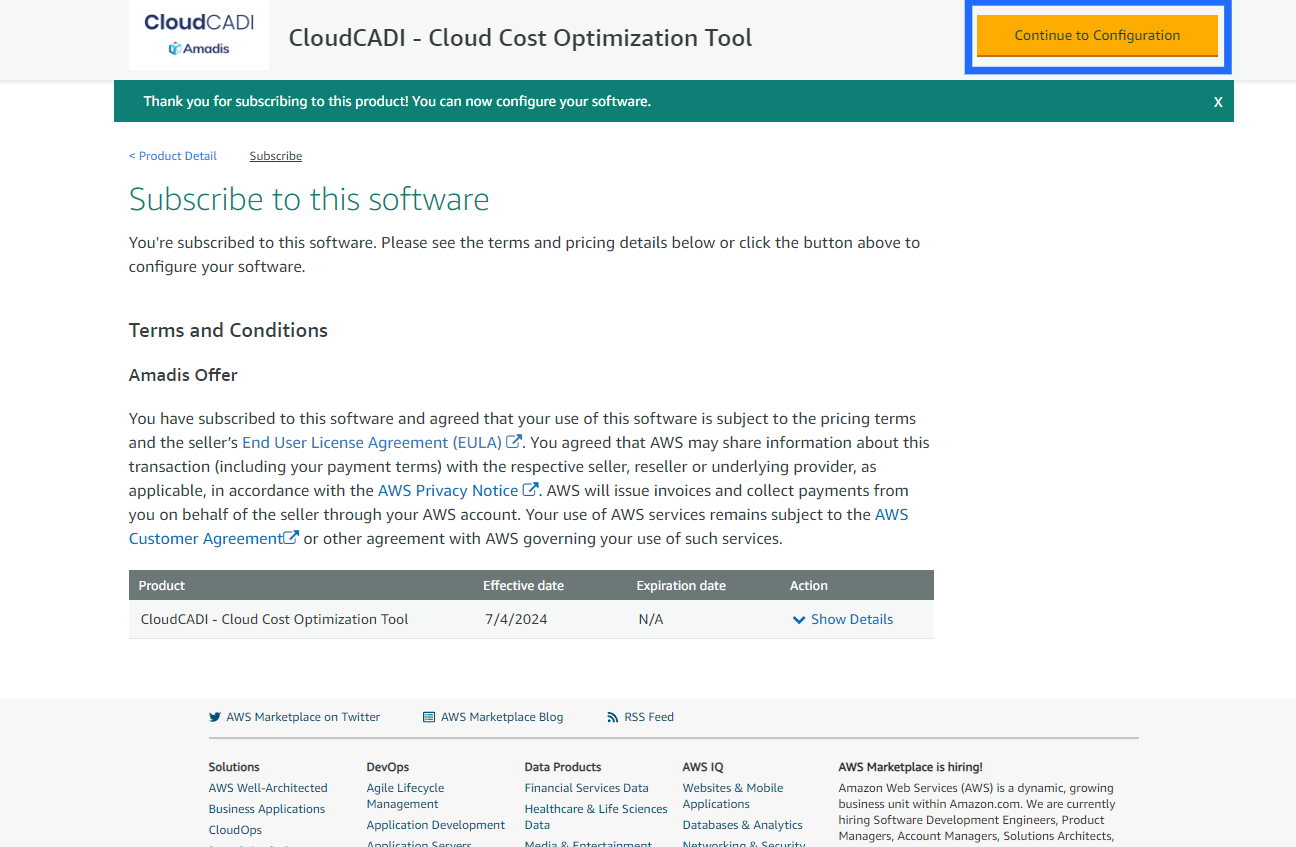
Task: Click the Show Details chevron arrow
Action: coord(799,620)
